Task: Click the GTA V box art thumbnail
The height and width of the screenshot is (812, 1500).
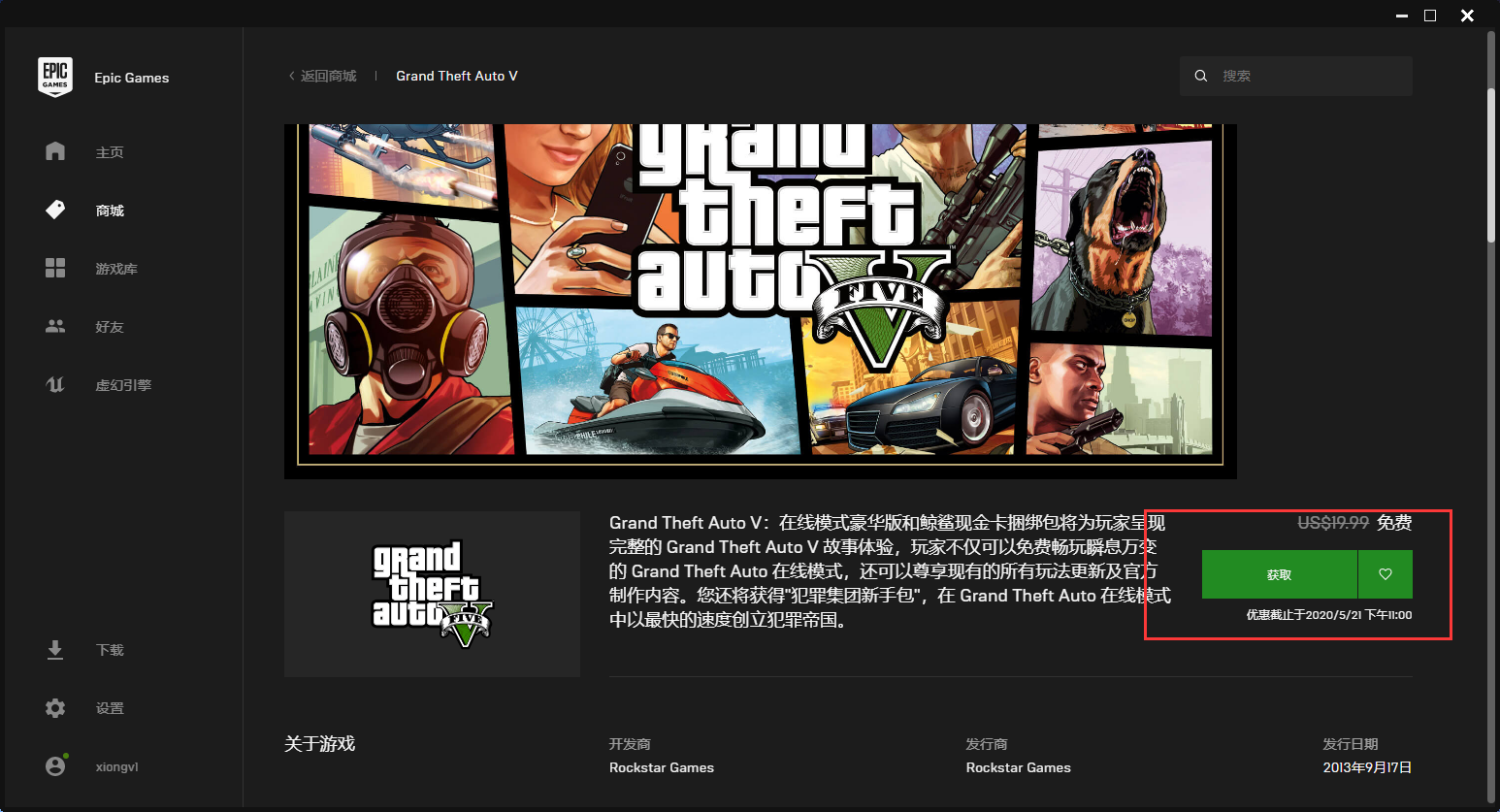Action: click(432, 593)
